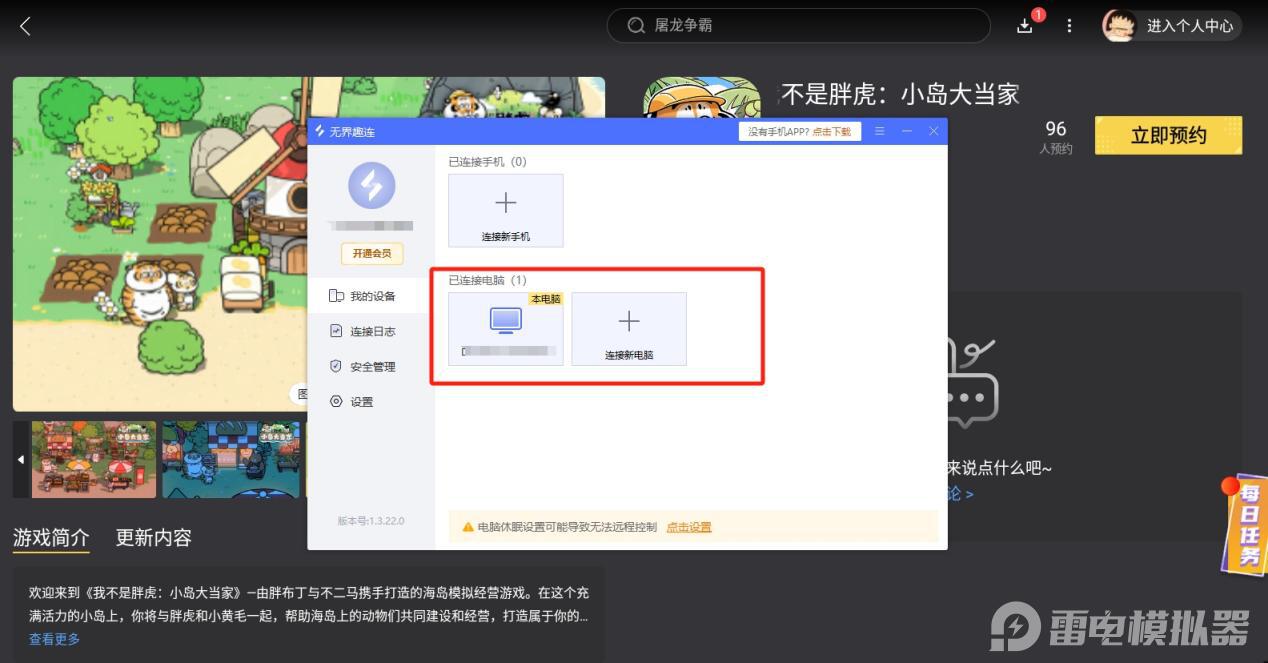Click the 已连接手机 (0) heading

[487, 161]
